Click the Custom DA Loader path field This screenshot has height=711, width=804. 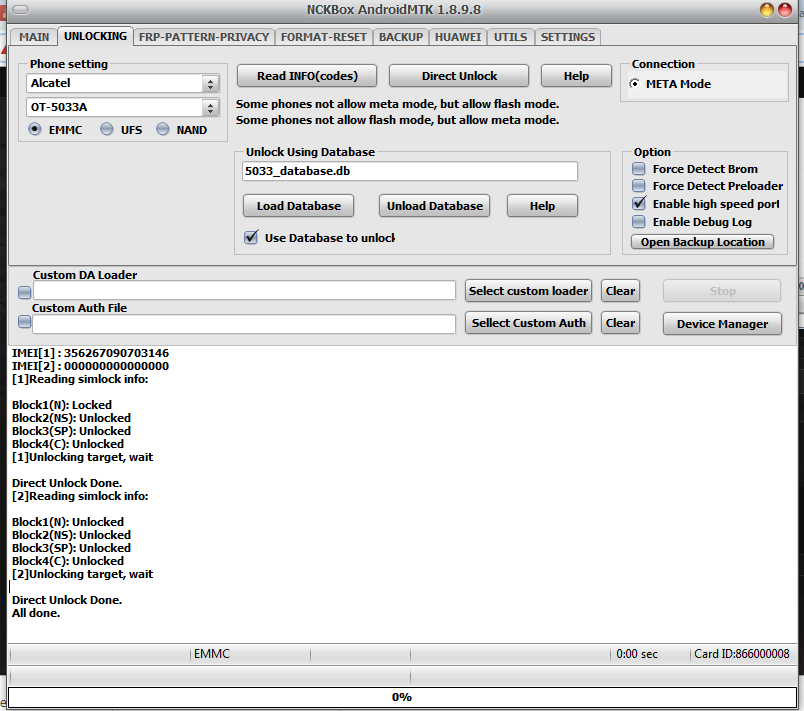(x=244, y=291)
